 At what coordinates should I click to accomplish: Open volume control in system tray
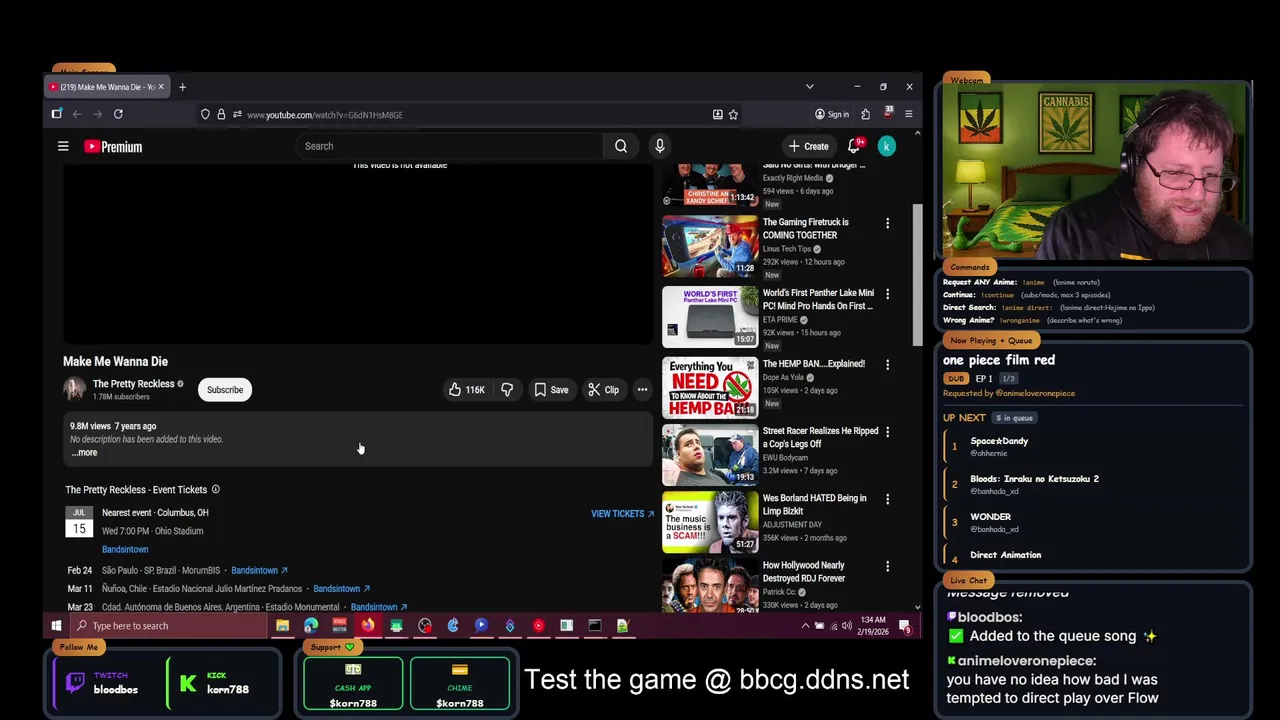846,626
